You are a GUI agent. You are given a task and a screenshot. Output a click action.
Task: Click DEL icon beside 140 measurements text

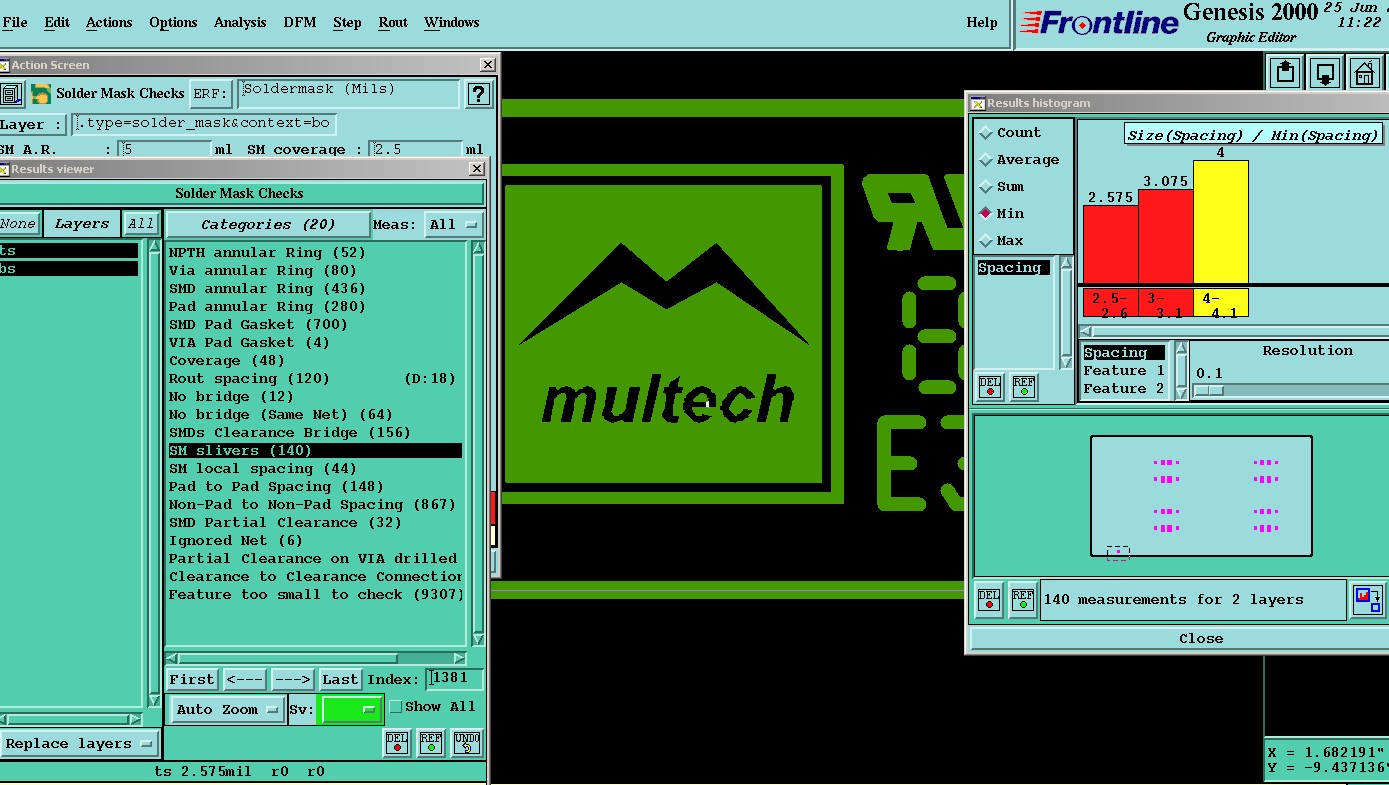989,599
